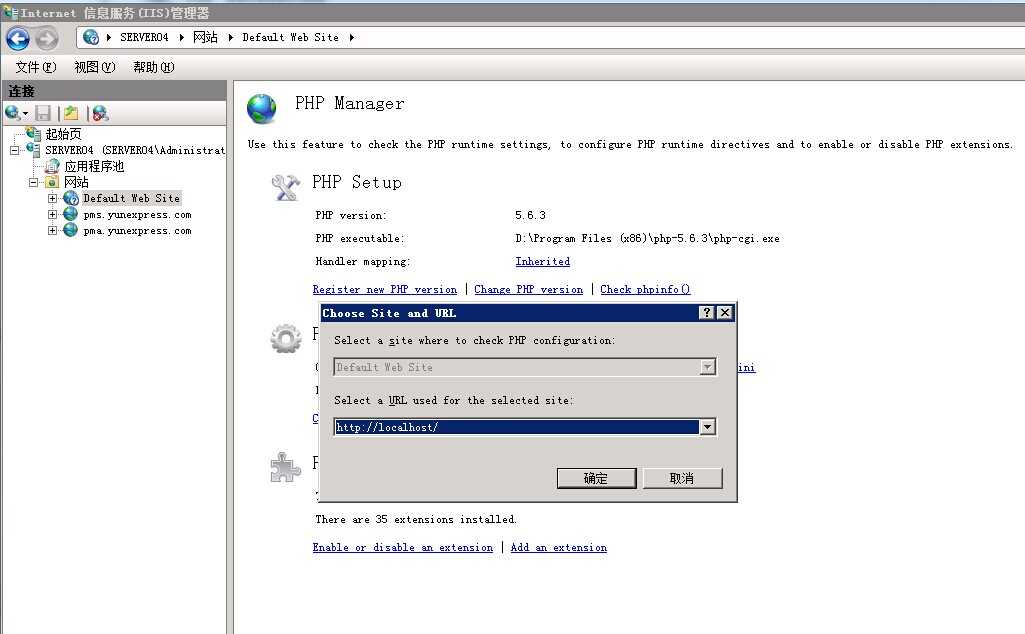Click the folder-up icon in Connections toolbar
Viewport: 1025px width, 634px height.
pos(71,113)
